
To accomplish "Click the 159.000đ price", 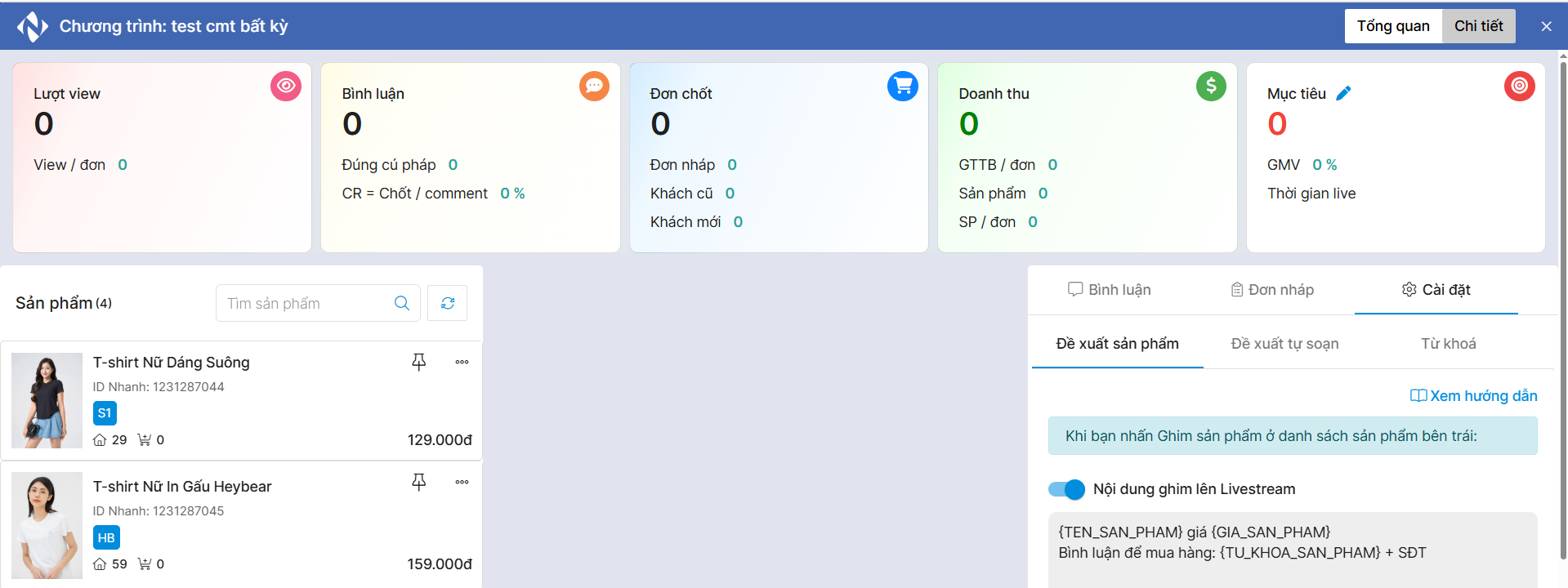I will click(440, 564).
